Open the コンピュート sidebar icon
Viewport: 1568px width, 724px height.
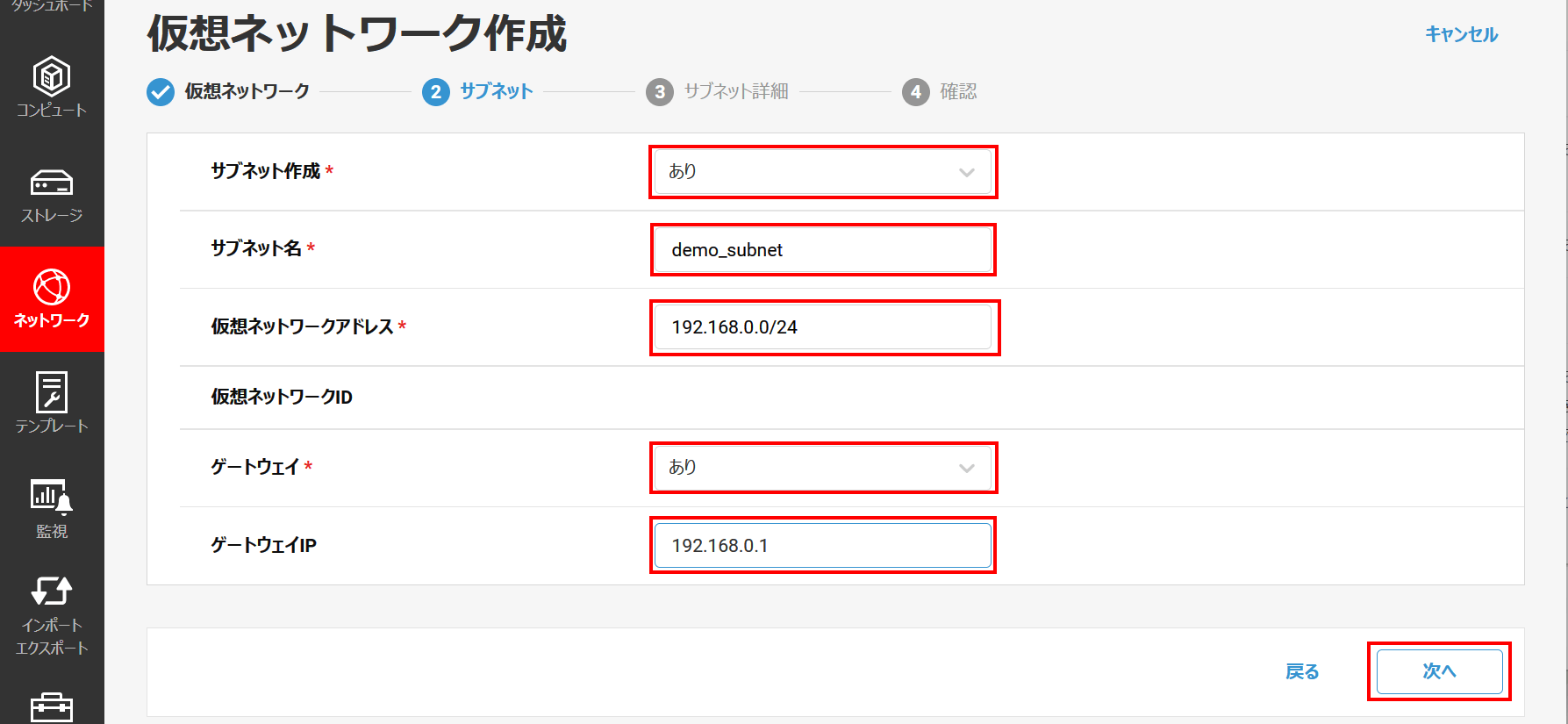52,87
